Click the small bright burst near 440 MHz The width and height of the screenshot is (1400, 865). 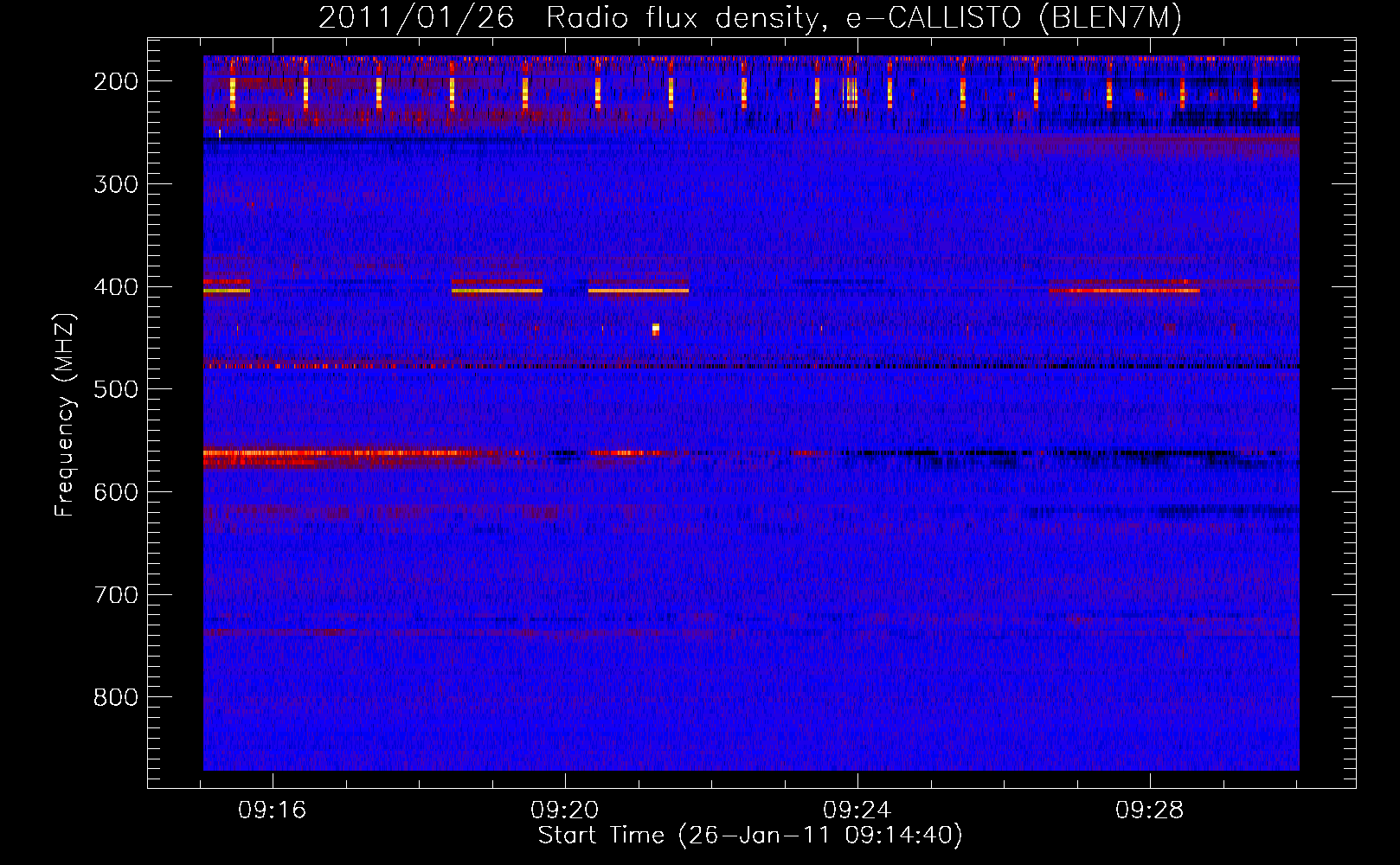656,329
